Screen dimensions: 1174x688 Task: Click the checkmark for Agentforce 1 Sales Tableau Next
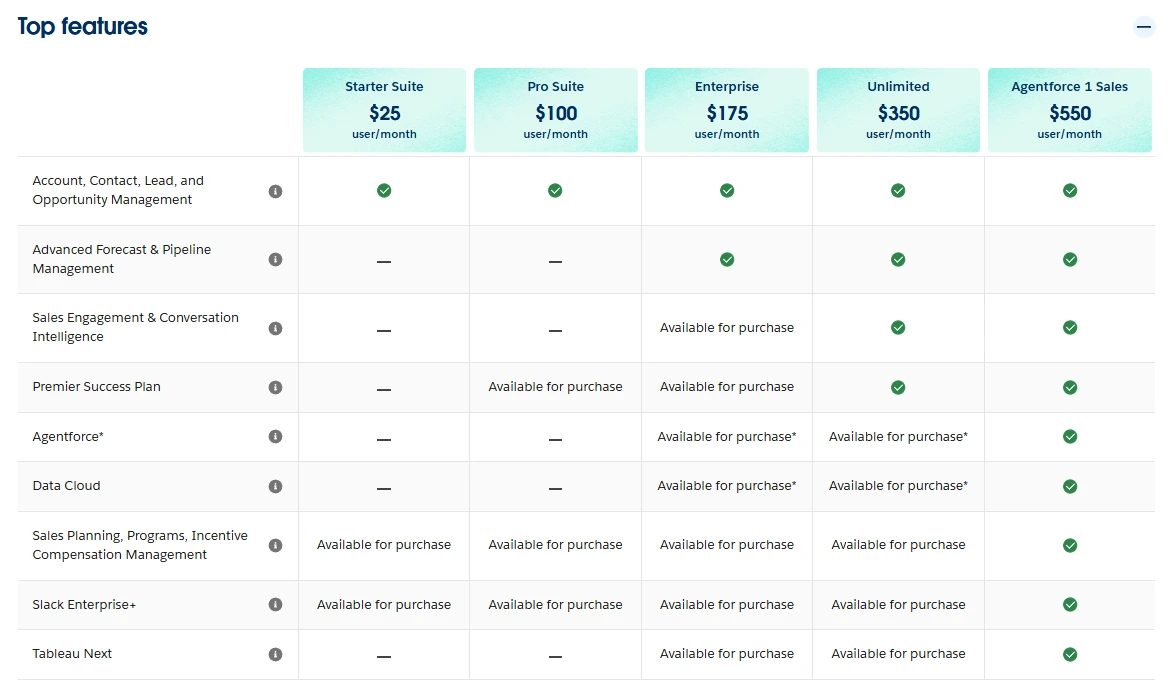1070,653
